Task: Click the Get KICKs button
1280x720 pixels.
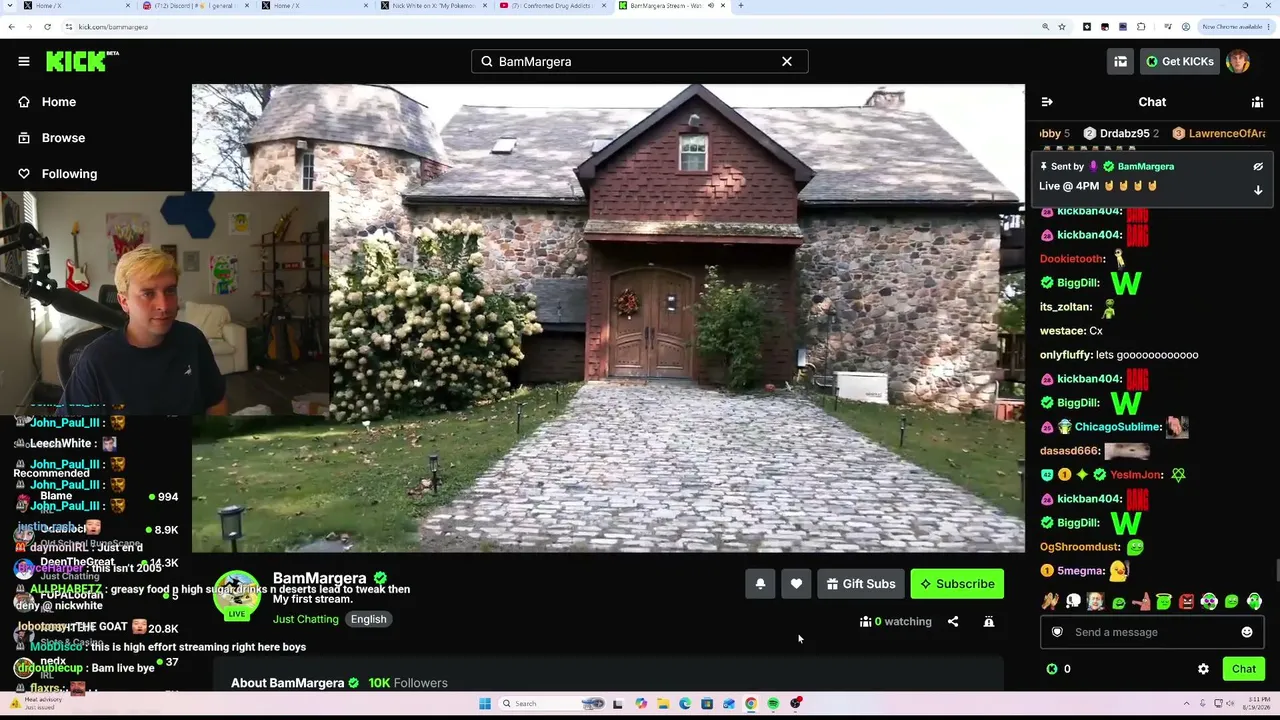Action: tap(1179, 61)
